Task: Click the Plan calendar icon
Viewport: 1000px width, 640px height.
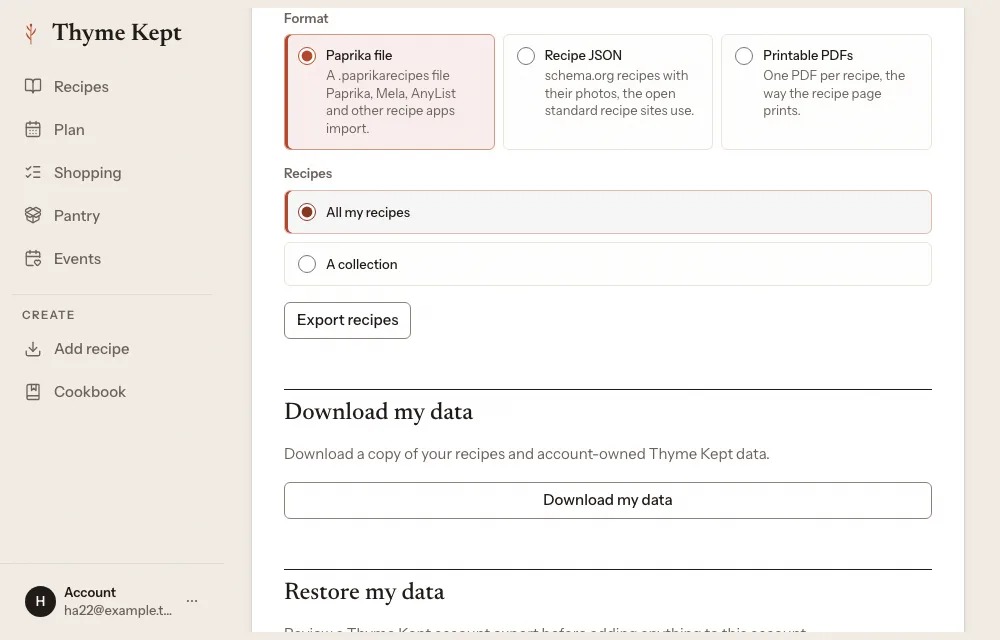Action: point(33,129)
